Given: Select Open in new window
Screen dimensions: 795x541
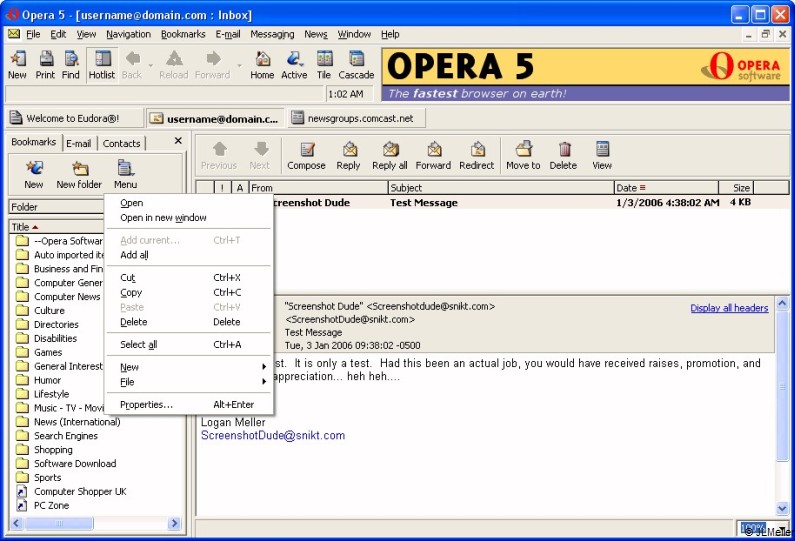Looking at the screenshot, I should click(x=189, y=218).
